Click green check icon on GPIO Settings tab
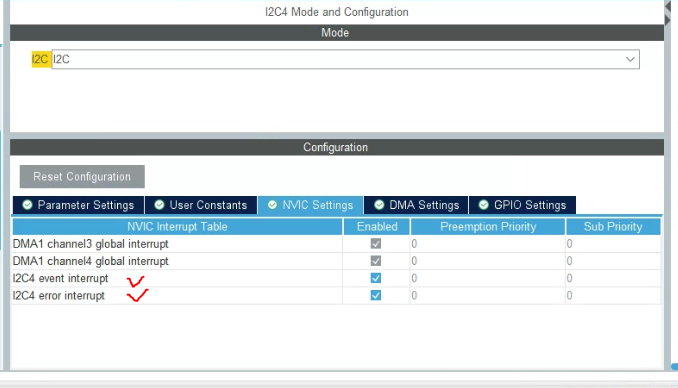Viewport: 678px width, 388px height. pos(484,205)
